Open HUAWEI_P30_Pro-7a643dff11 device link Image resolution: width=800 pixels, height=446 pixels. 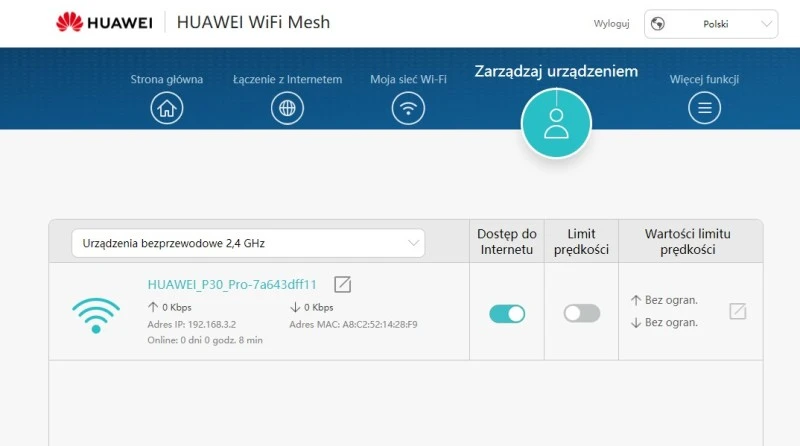[x=232, y=284]
